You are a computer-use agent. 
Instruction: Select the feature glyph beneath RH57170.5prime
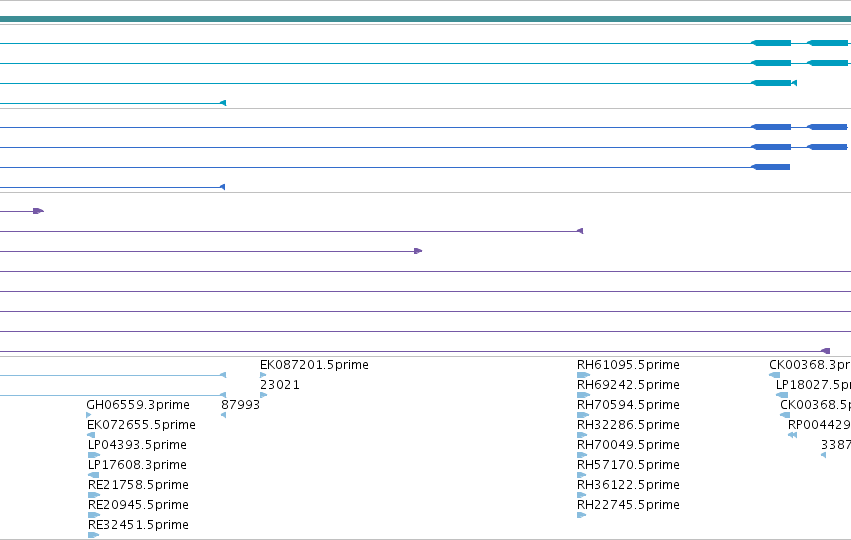581,475
